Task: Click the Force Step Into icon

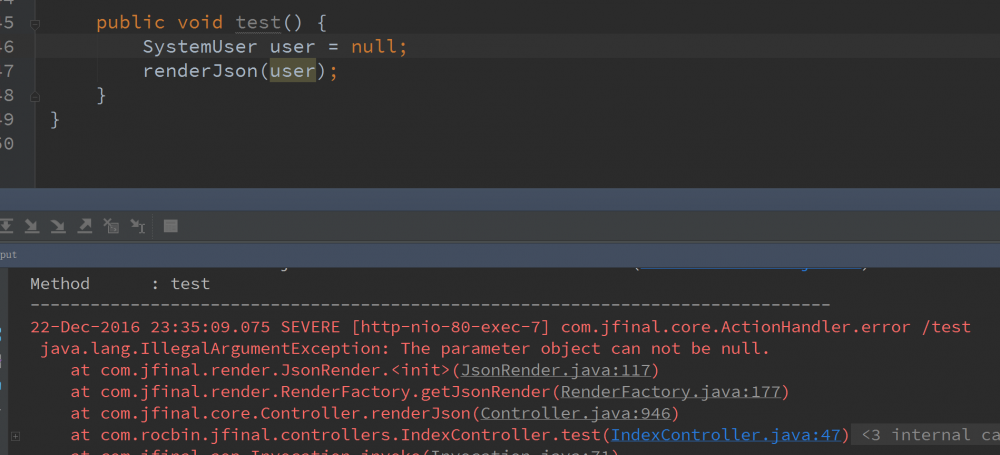Action: pos(58,226)
